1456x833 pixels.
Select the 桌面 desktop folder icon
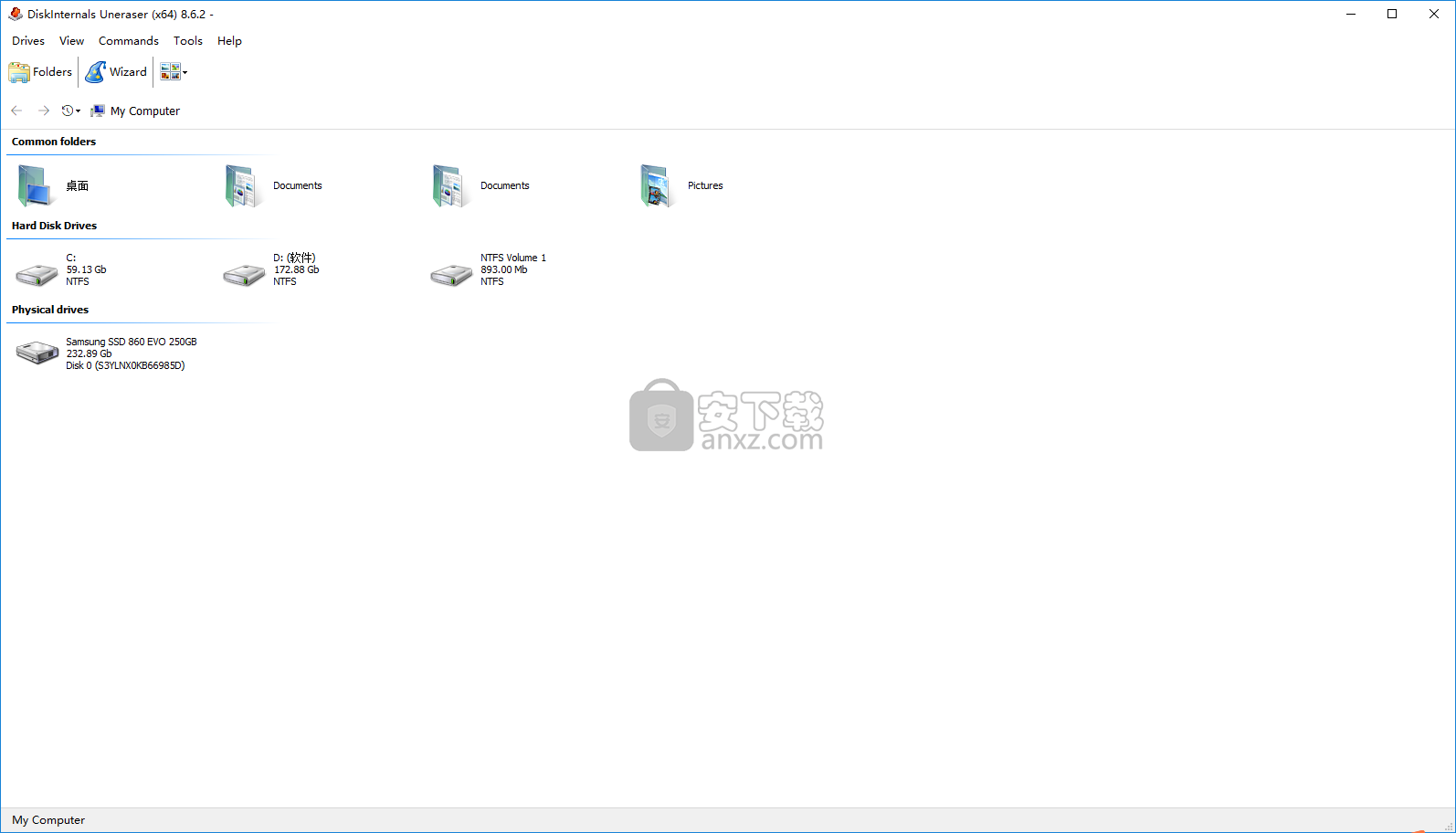click(37, 185)
